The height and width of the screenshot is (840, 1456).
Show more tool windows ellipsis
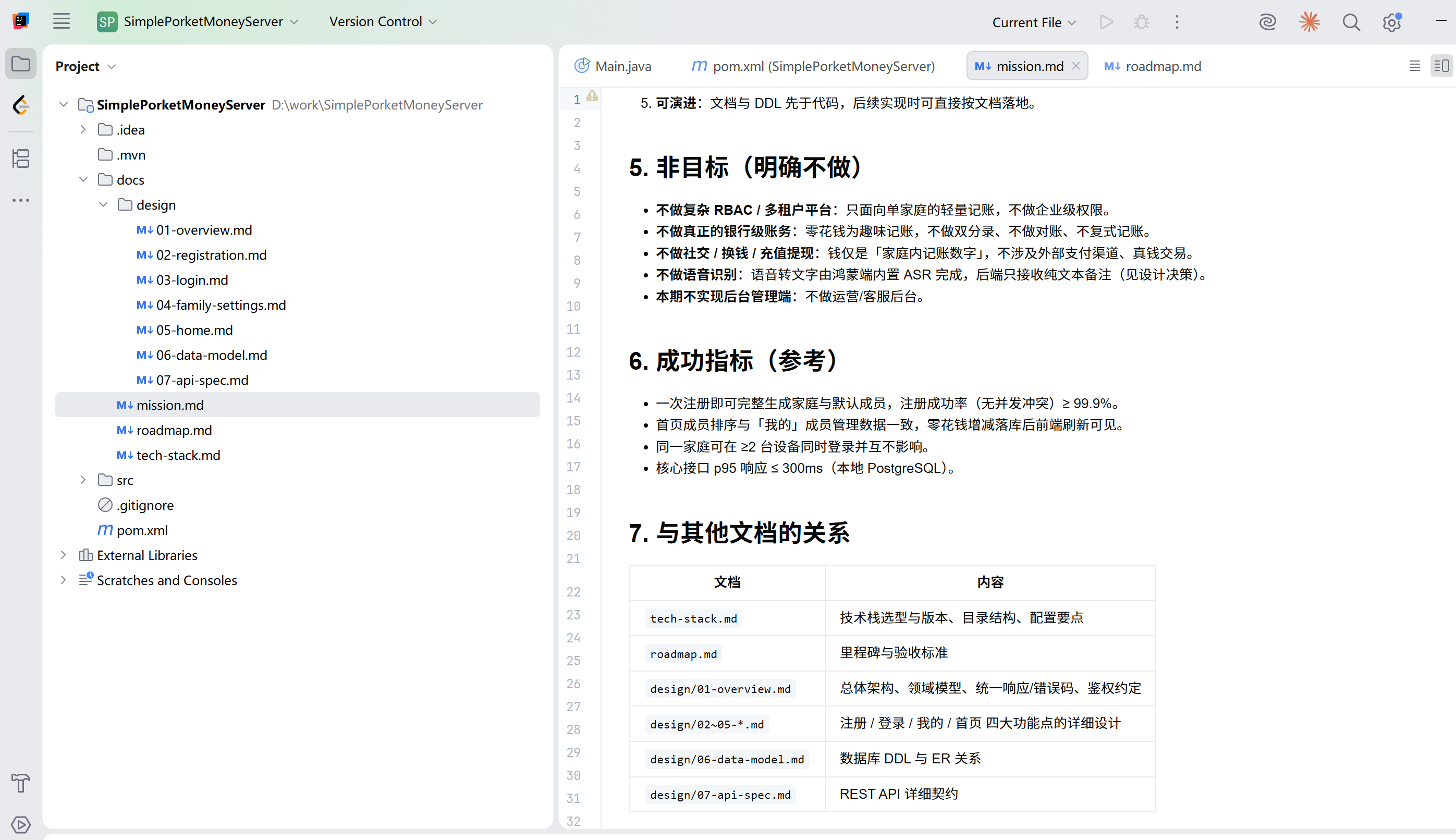tap(21, 200)
